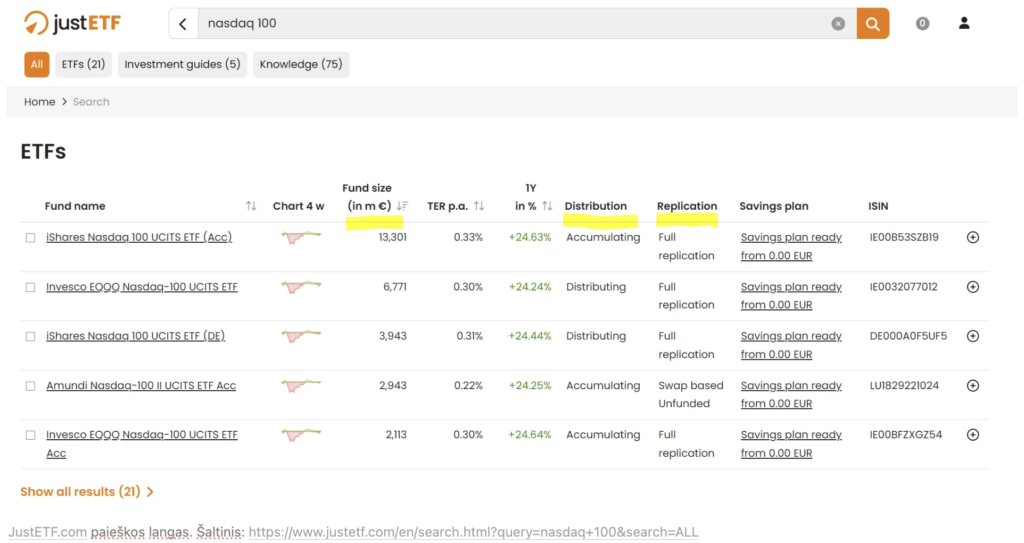1024x543 pixels.
Task: Click plus icon for Amundi Nasdaq-100 II row
Action: click(x=972, y=386)
